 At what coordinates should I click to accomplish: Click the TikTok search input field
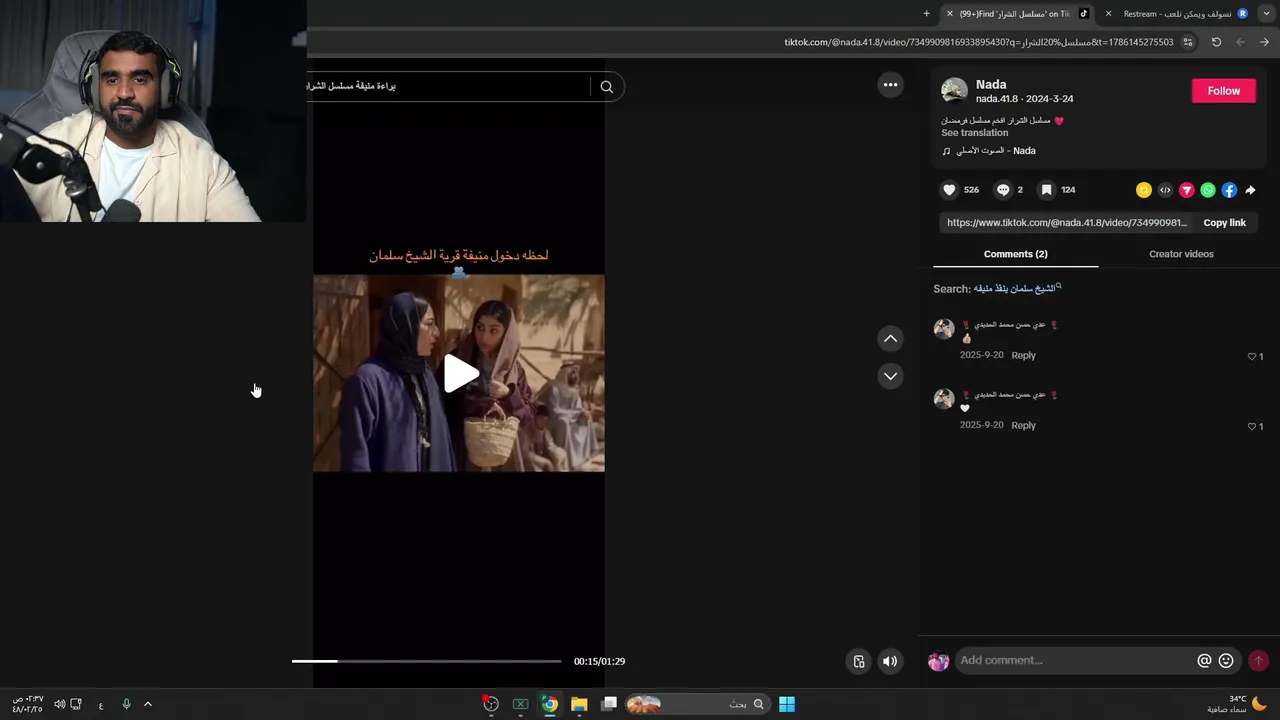click(448, 87)
